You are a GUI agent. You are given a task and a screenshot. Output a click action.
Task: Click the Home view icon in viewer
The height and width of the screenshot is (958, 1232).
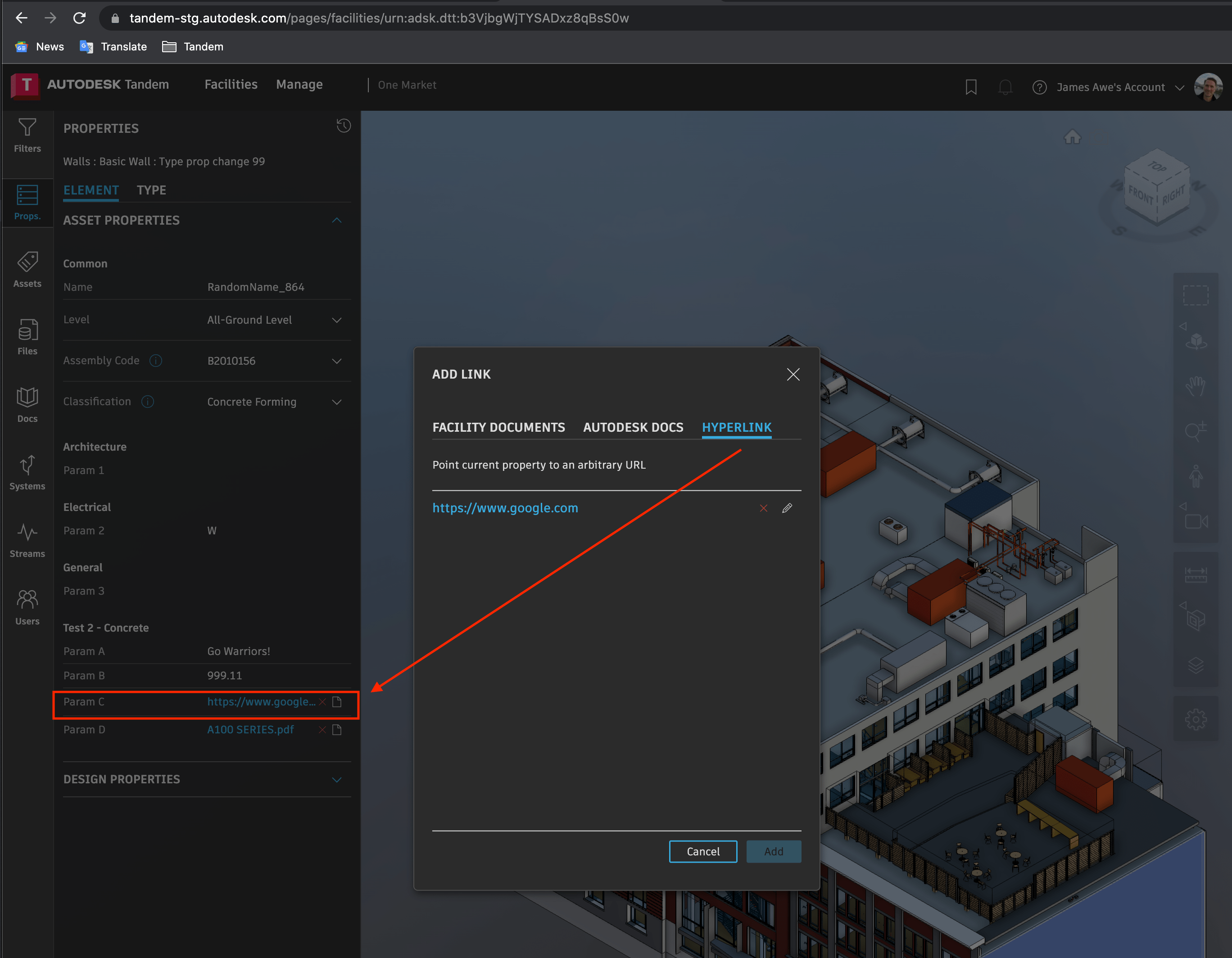(1072, 137)
